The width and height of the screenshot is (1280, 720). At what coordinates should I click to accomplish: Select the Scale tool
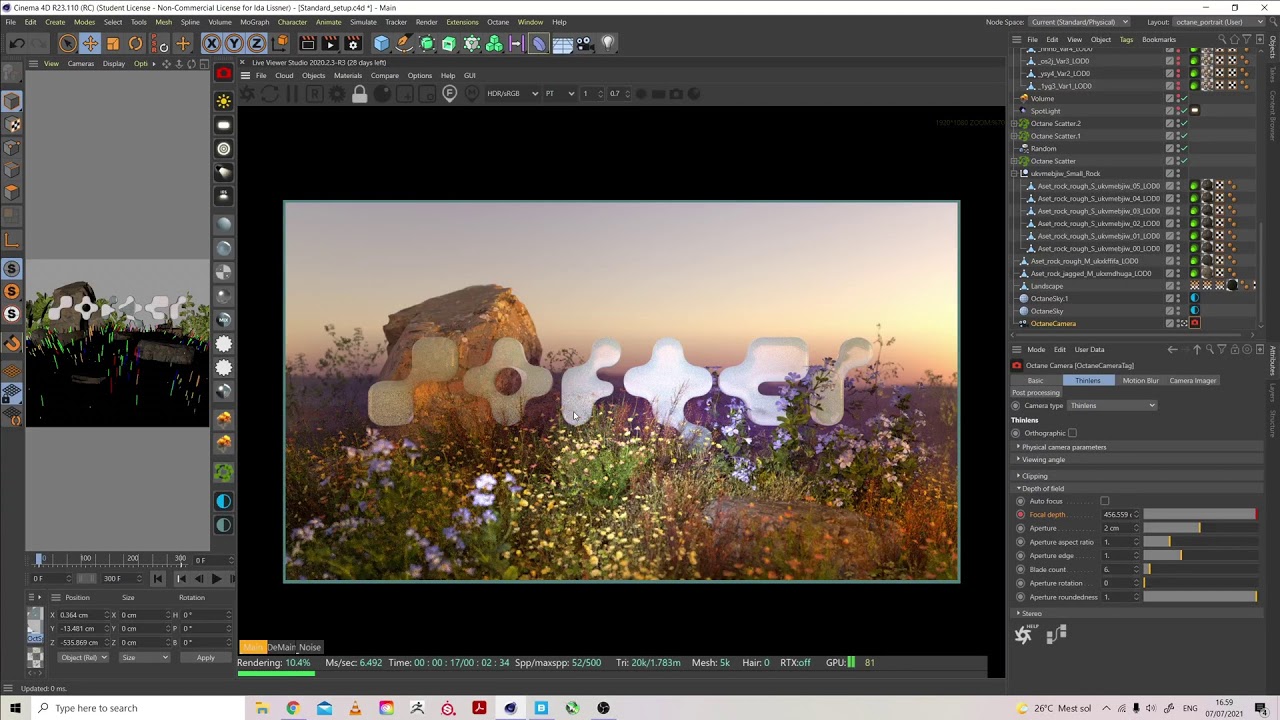pos(113,43)
